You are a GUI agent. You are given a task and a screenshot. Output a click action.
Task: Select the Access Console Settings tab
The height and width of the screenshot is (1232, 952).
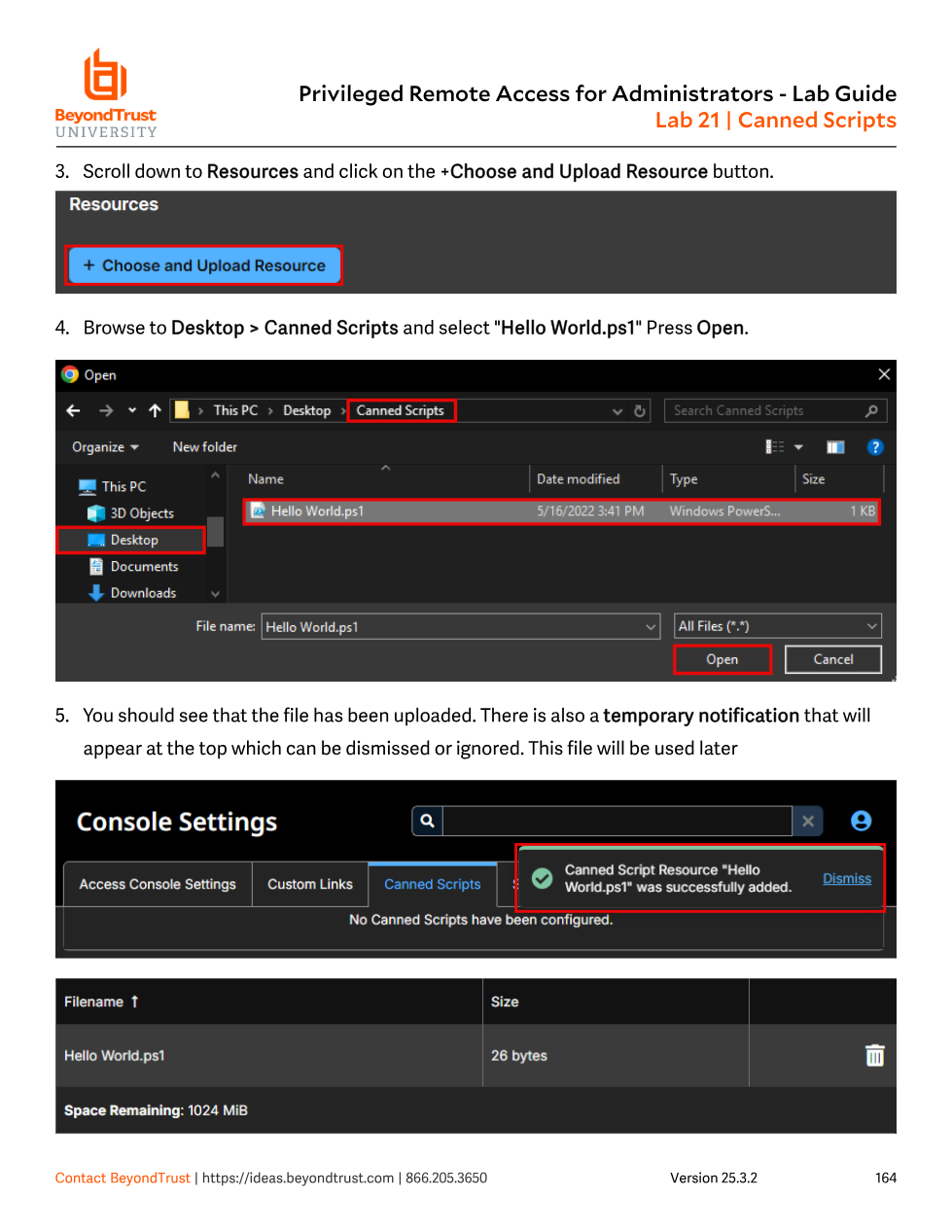(x=158, y=884)
